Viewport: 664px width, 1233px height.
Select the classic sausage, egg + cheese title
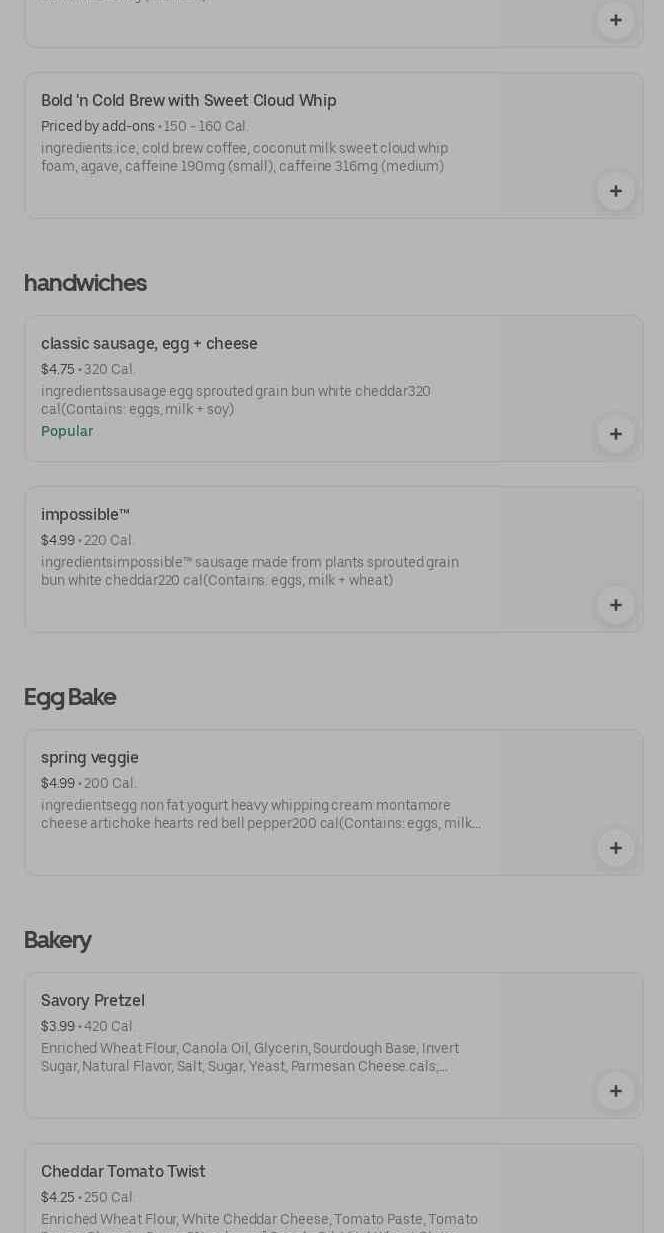tap(149, 344)
